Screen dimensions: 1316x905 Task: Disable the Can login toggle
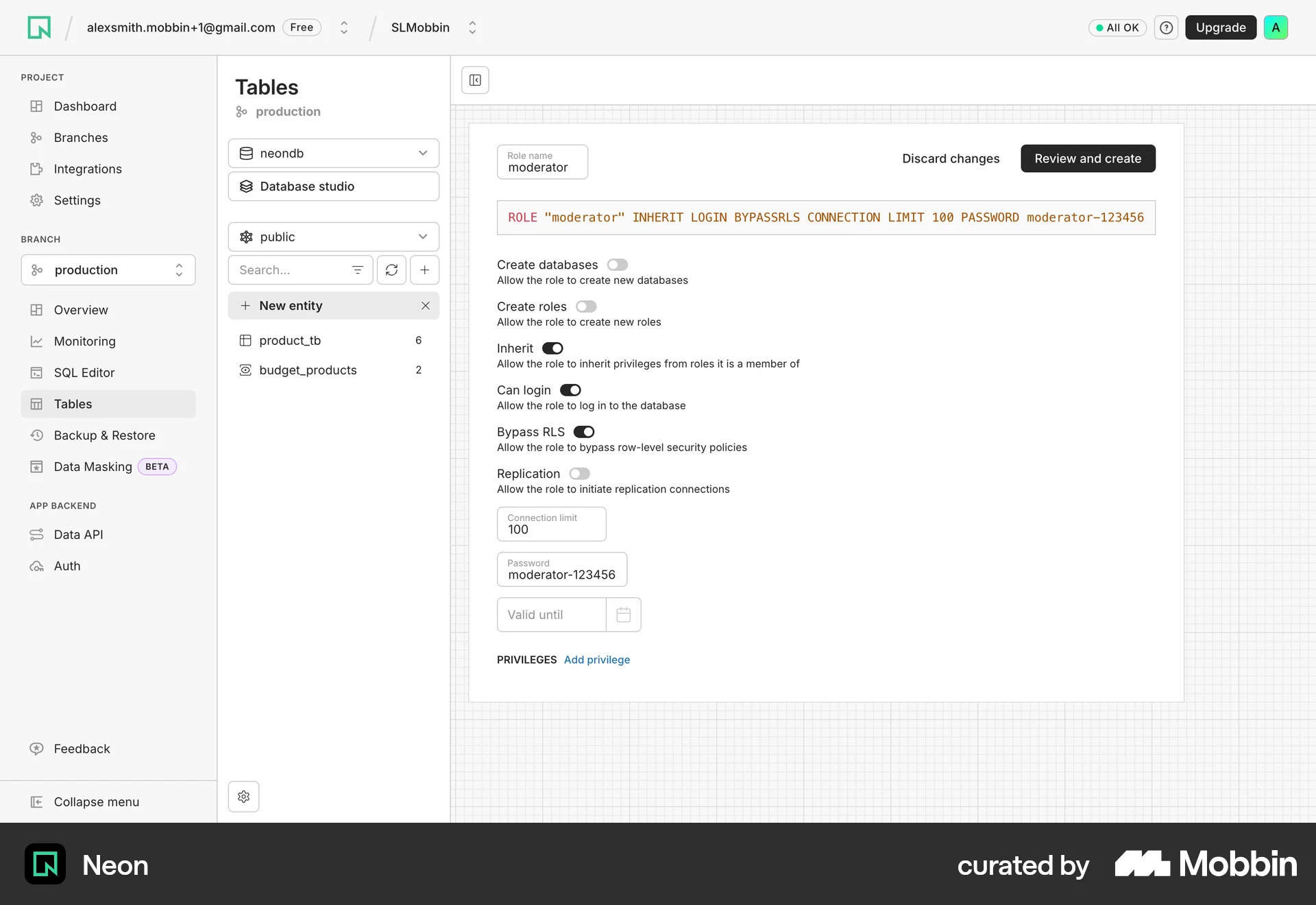tap(570, 390)
